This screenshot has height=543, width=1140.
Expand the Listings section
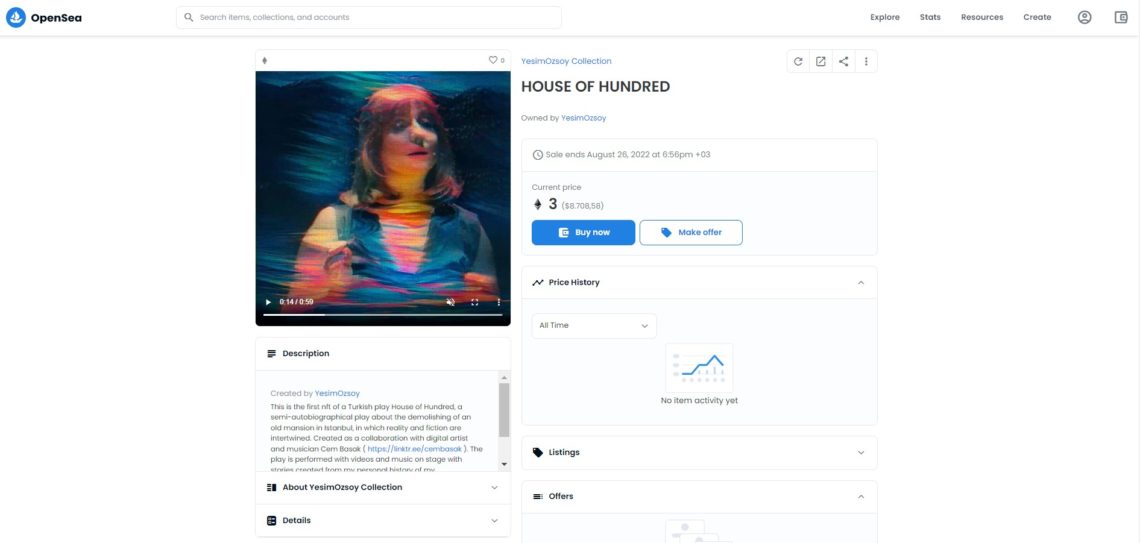[x=699, y=452]
